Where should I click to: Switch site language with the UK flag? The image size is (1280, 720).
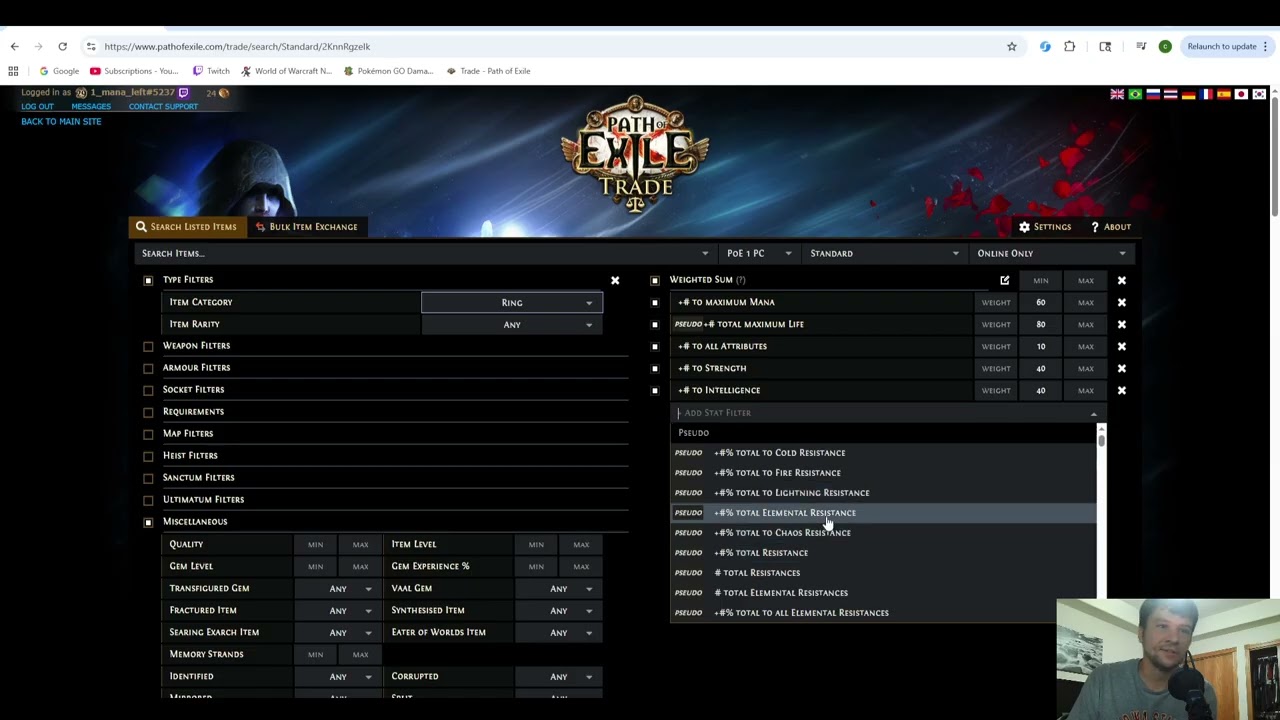(1117, 94)
